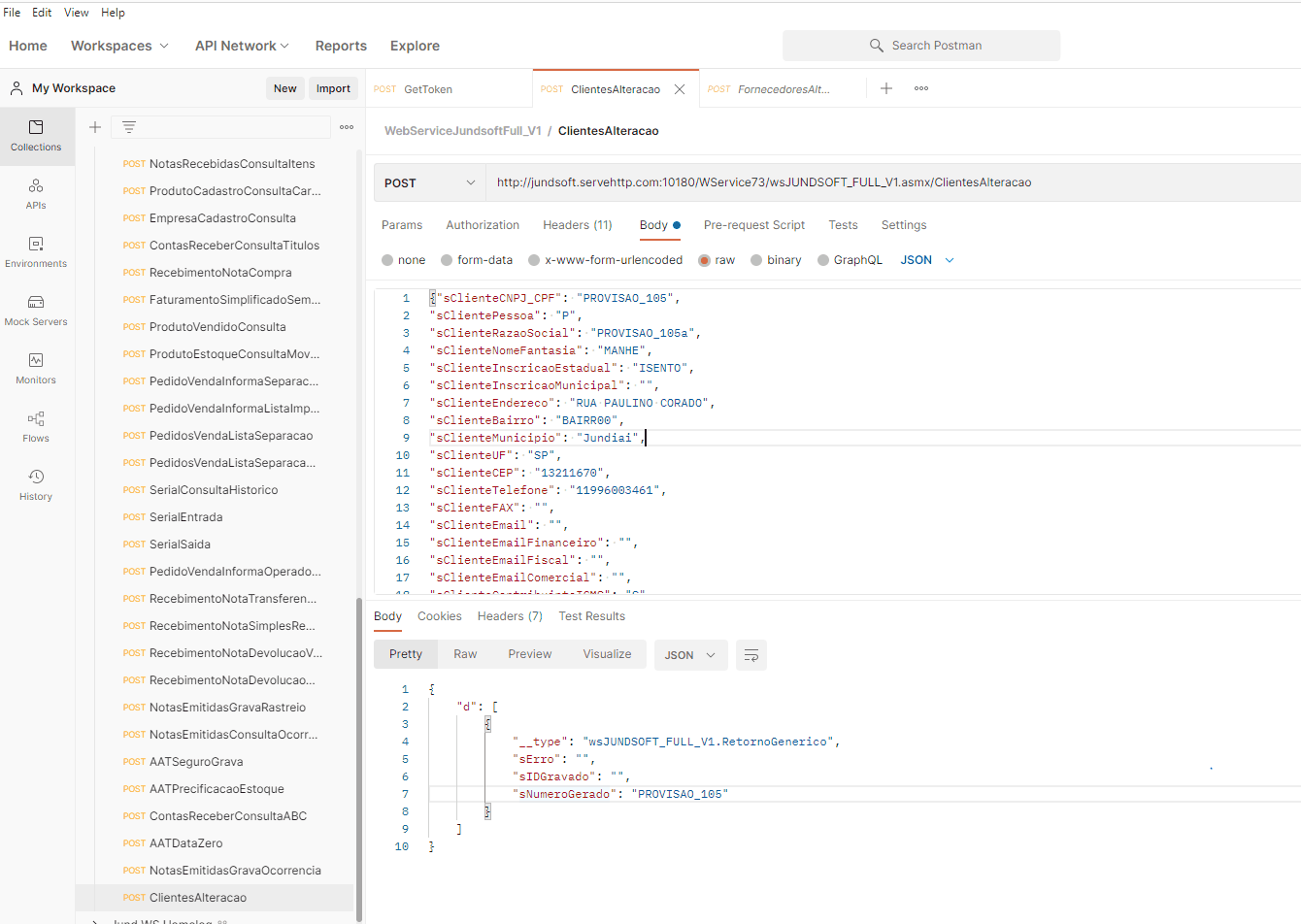This screenshot has height=924, width=1301.
Task: Click the New button in workspace
Action: pos(284,88)
